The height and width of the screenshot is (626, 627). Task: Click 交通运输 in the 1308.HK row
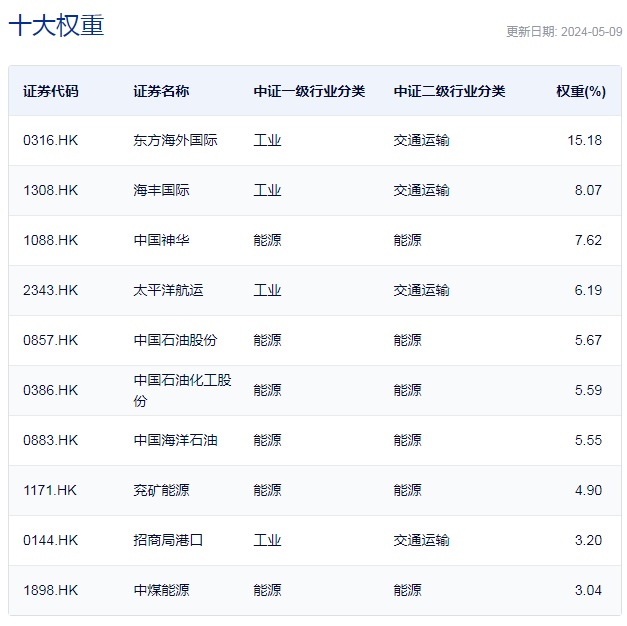pyautogui.click(x=421, y=190)
